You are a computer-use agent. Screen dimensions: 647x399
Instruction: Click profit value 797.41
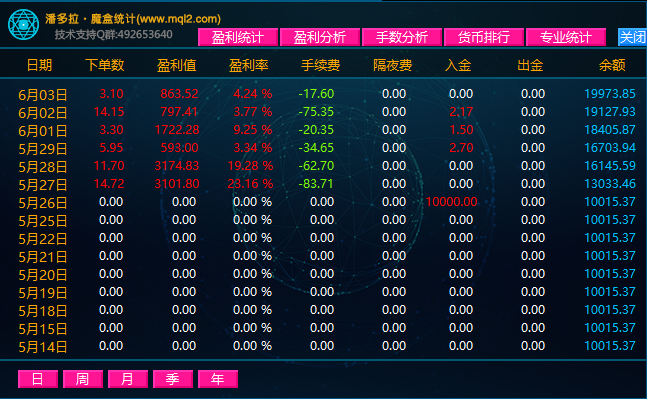tap(179, 112)
